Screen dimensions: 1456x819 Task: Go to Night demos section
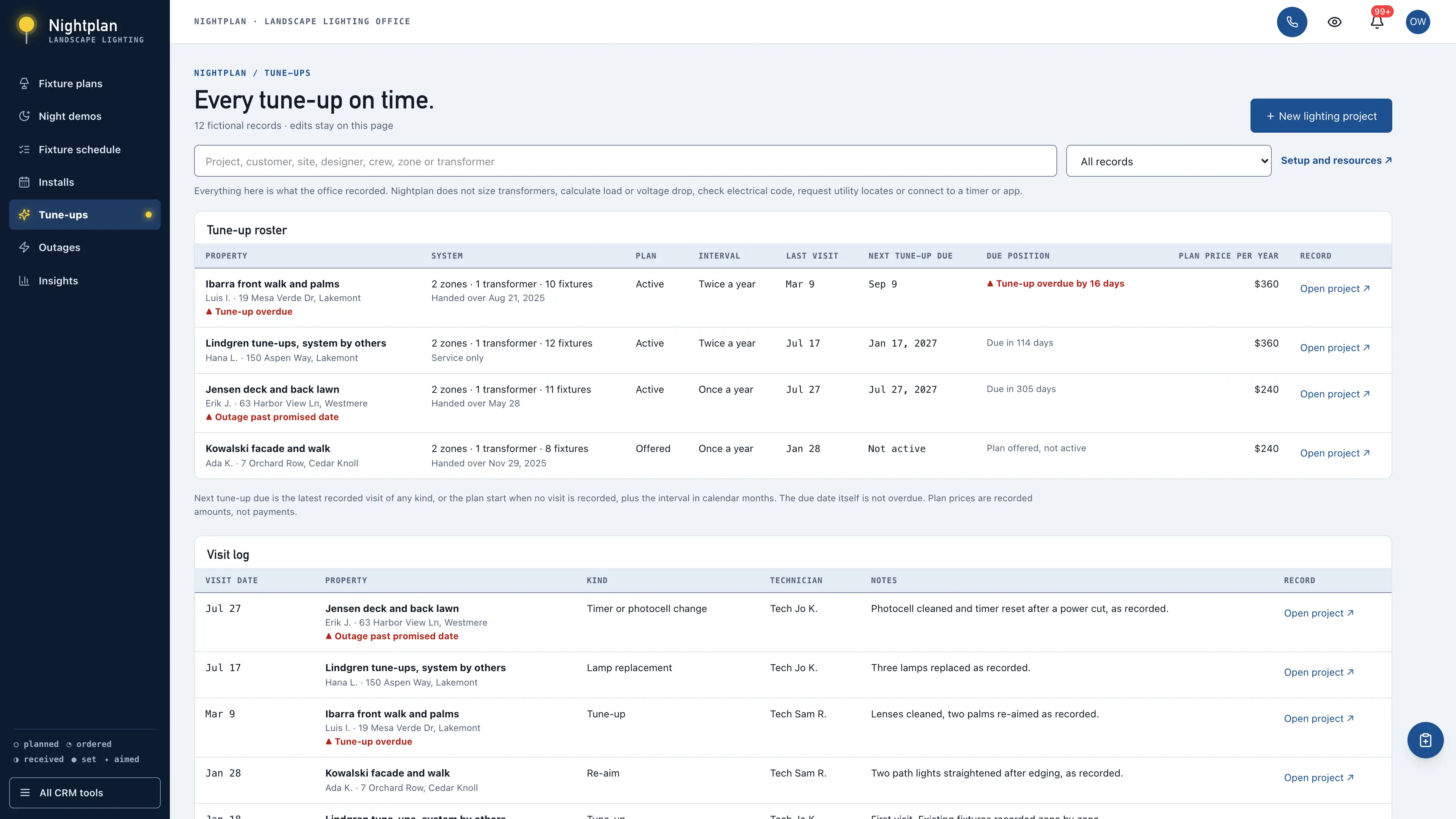coord(85,116)
